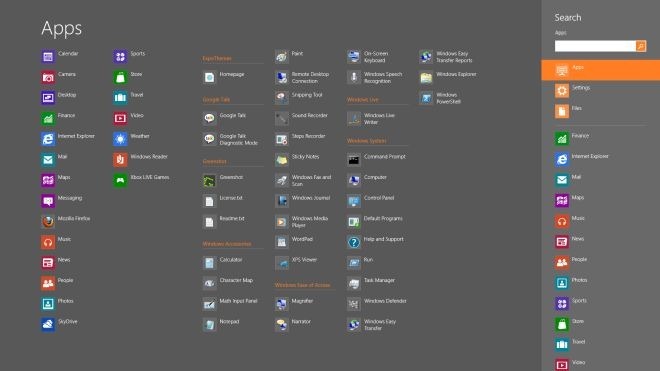Launch Windows Reader
The width and height of the screenshot is (660, 371).
[x=120, y=160]
